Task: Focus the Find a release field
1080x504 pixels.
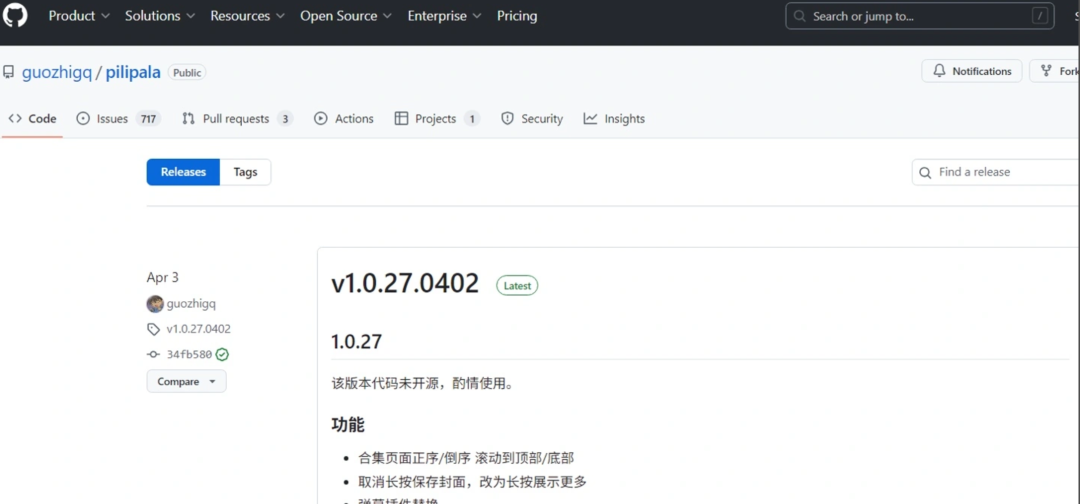Action: [x=996, y=172]
